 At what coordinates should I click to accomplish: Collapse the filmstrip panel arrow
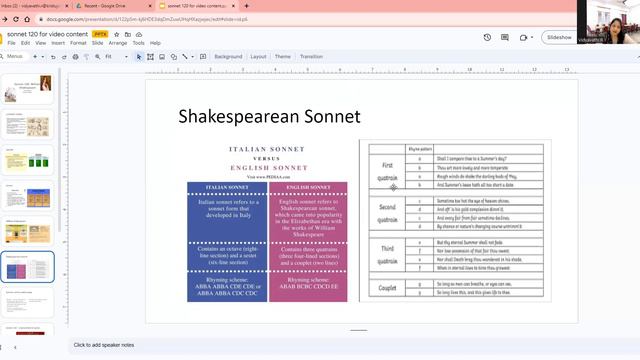[x=15, y=347]
